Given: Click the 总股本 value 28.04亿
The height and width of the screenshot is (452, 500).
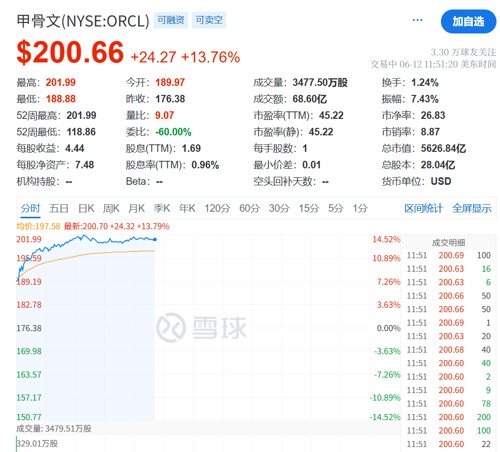Looking at the screenshot, I should click(x=438, y=165).
